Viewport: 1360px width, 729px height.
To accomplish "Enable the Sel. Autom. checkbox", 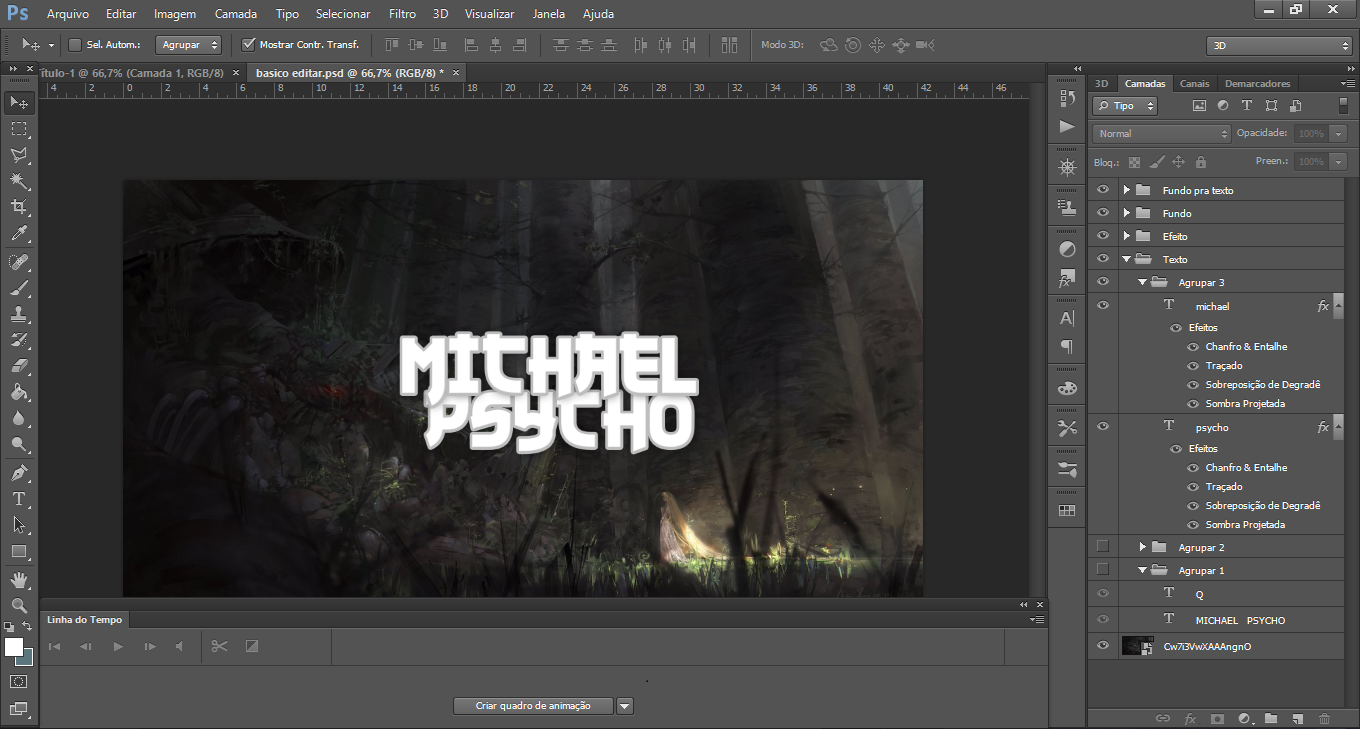I will [x=75, y=45].
